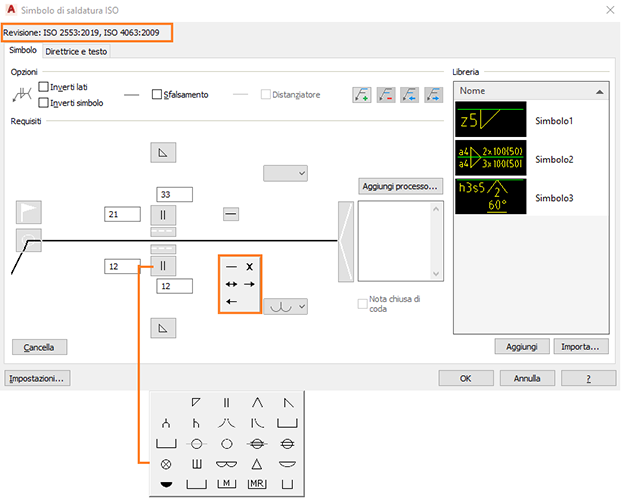The image size is (624, 498).
Task: Click Importa button
Action: coord(581,346)
